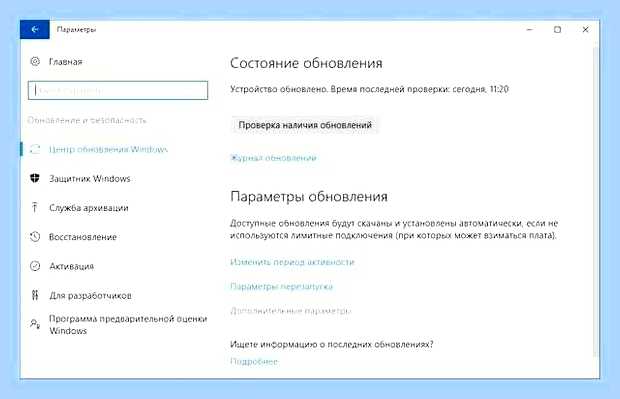The image size is (620, 399).
Task: Go back using the blue arrow button
Action: 35,29
